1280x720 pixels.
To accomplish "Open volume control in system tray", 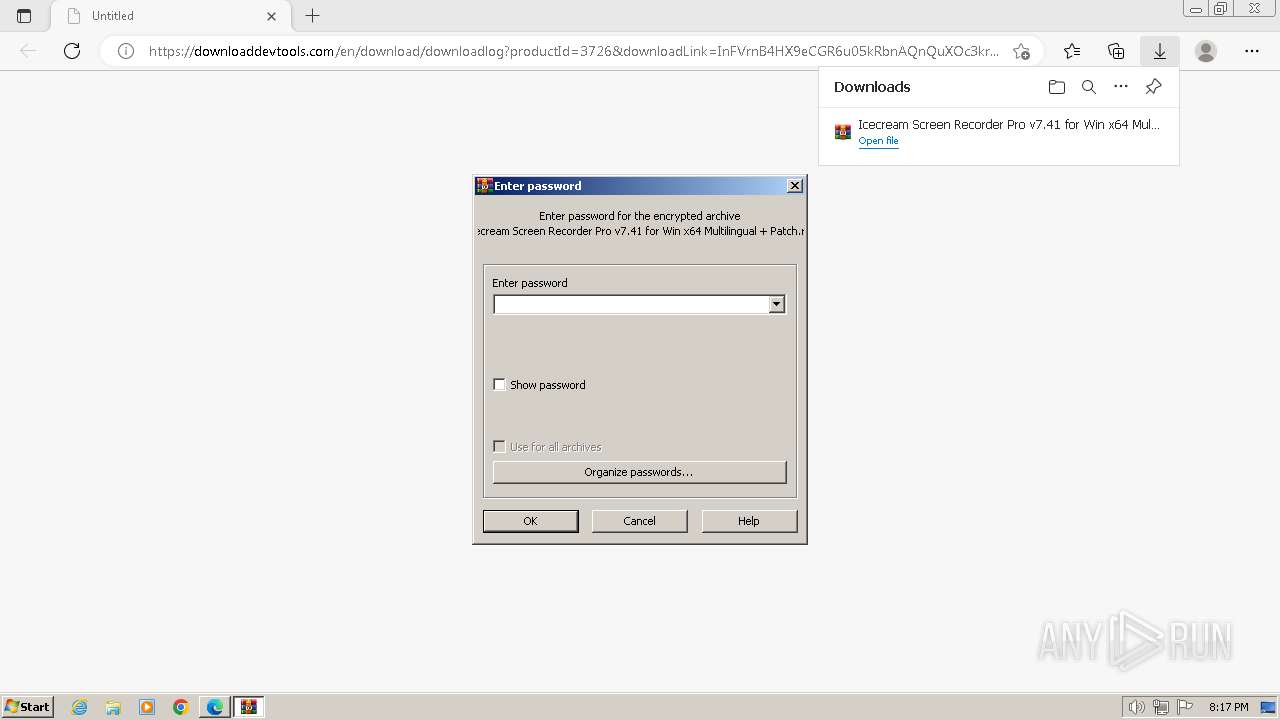I will [x=1137, y=707].
